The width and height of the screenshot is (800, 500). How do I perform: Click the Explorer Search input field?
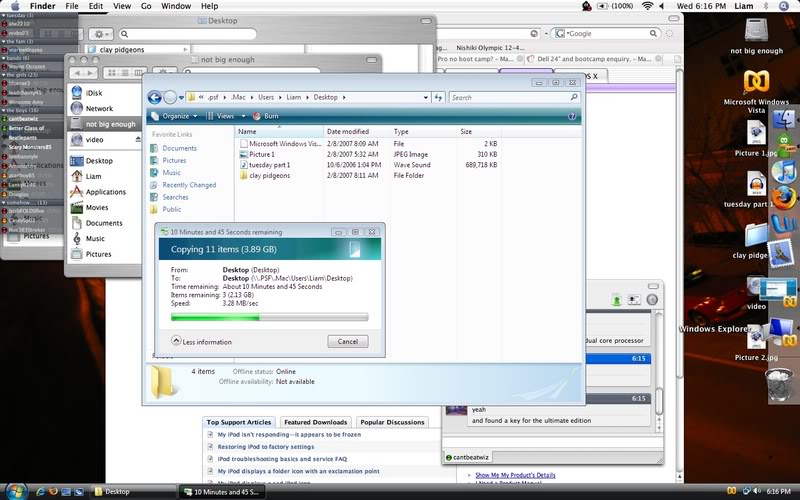tap(514, 97)
